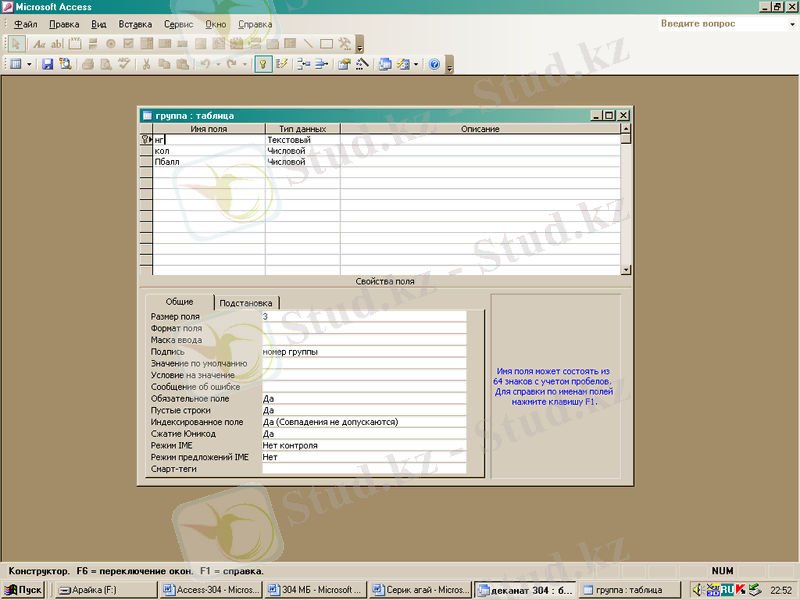Toggle the Primary Key toolbar button
This screenshot has height=600, width=800.
click(263, 64)
